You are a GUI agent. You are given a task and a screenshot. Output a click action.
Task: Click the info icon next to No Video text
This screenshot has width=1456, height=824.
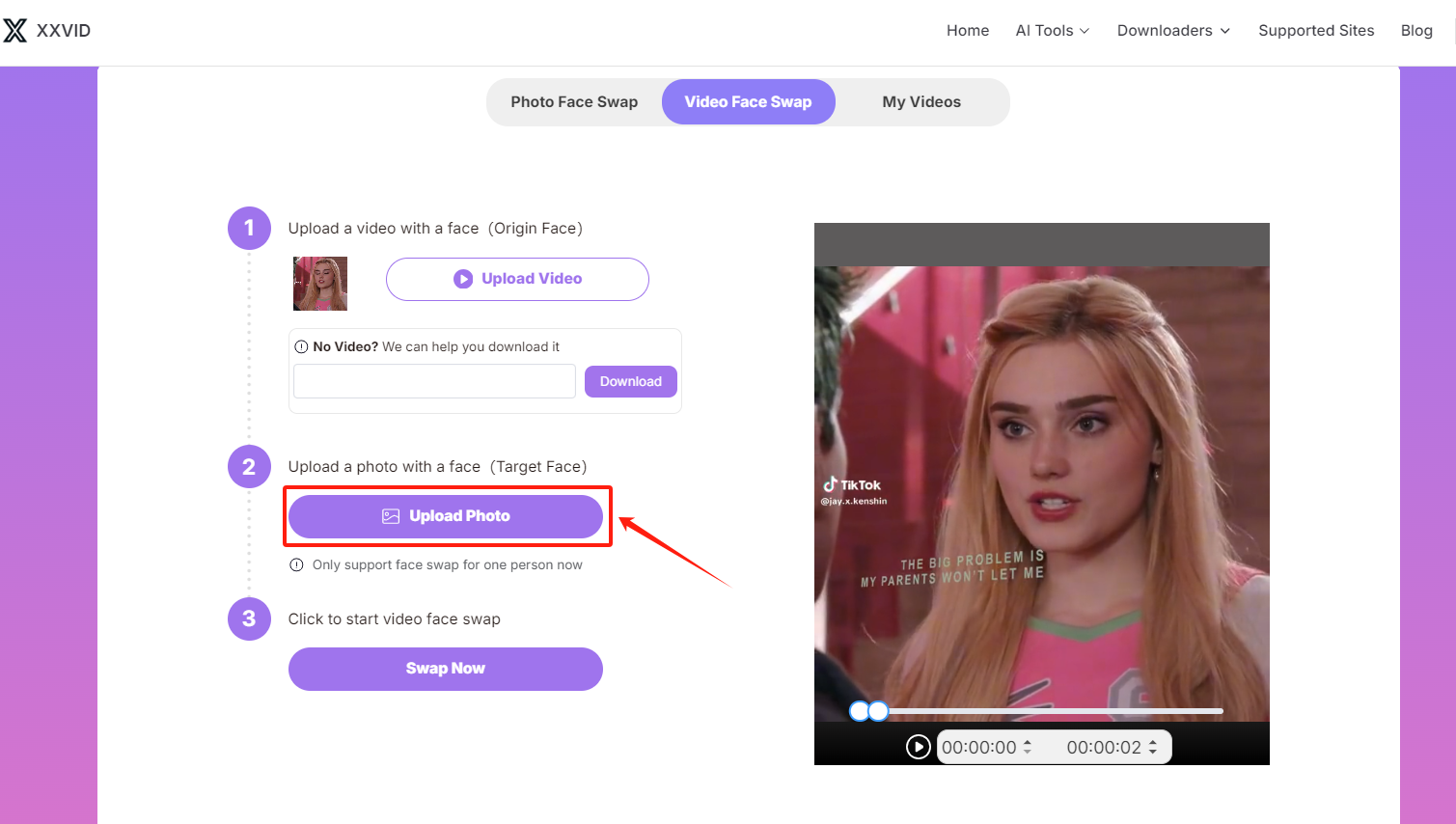(x=300, y=345)
